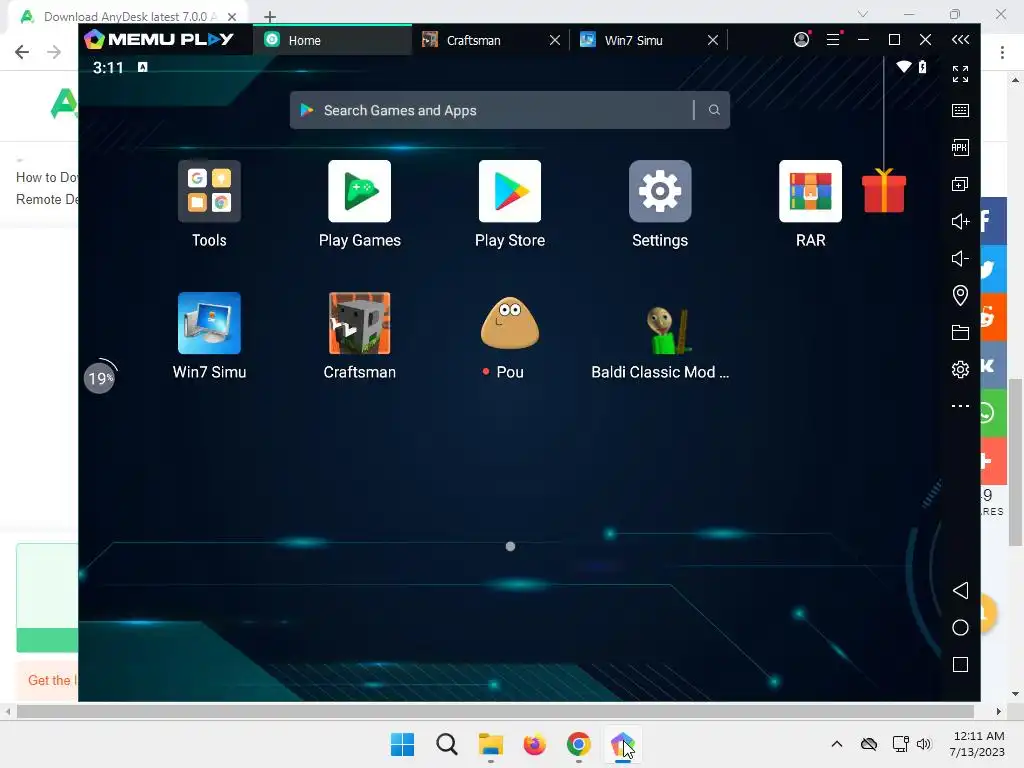The image size is (1024, 768).
Task: Open MEmu account profile icon
Action: 801,39
